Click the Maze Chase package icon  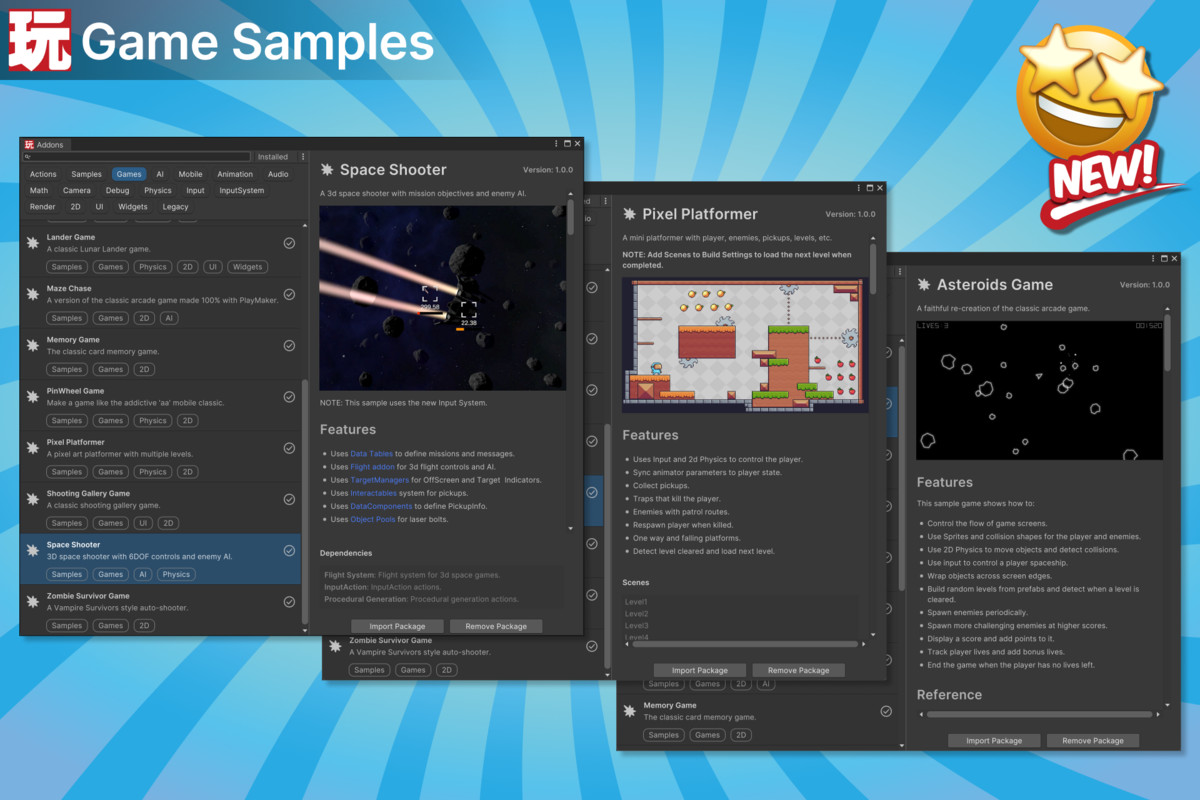[x=33, y=294]
